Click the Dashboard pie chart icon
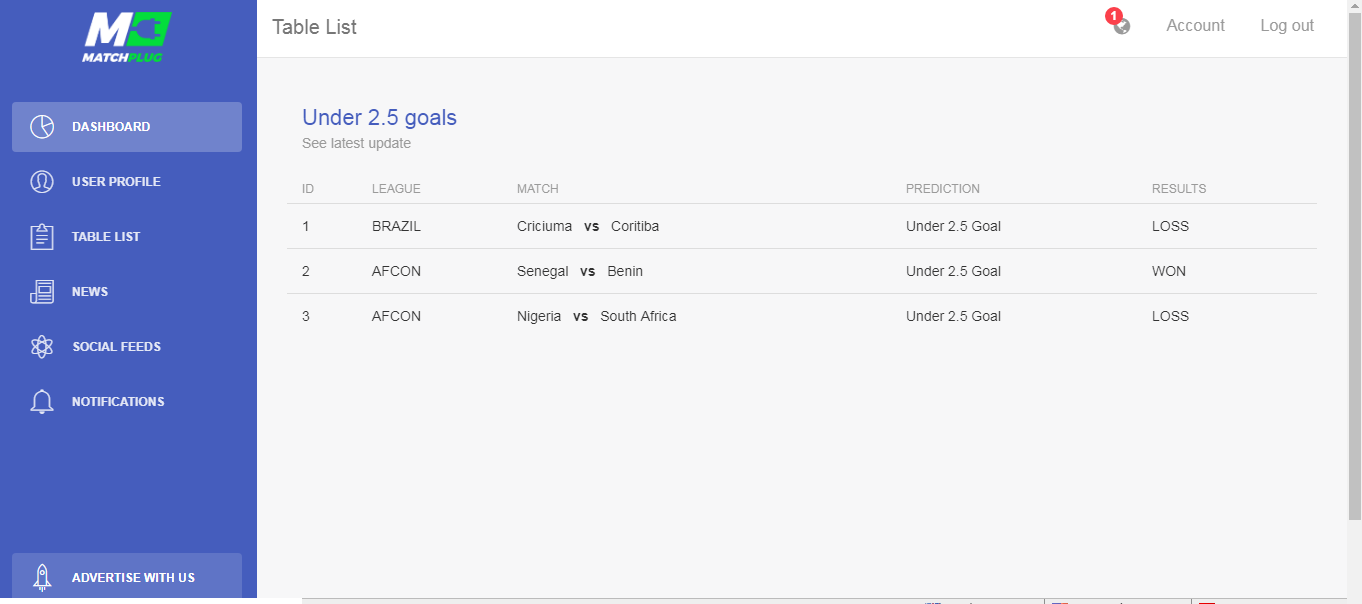This screenshot has width=1362, height=604. (x=42, y=127)
